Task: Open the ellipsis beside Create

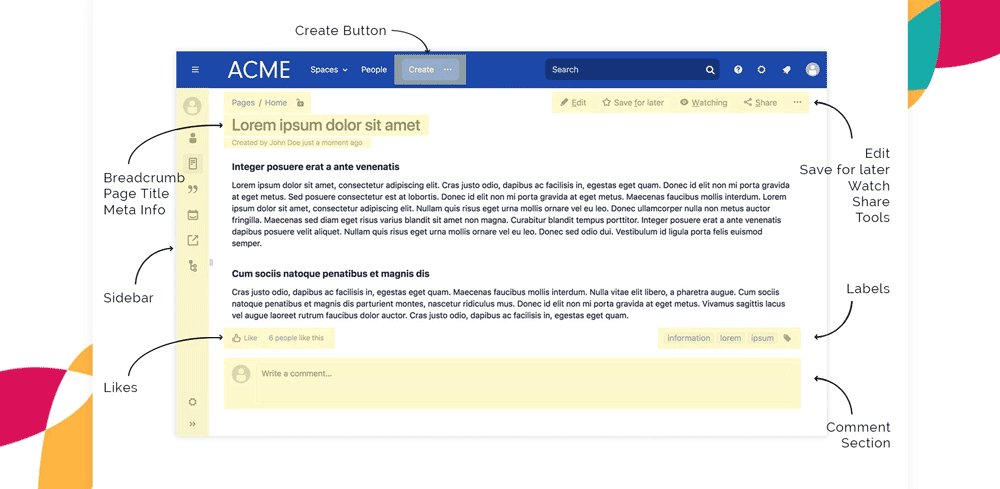Action: click(448, 69)
